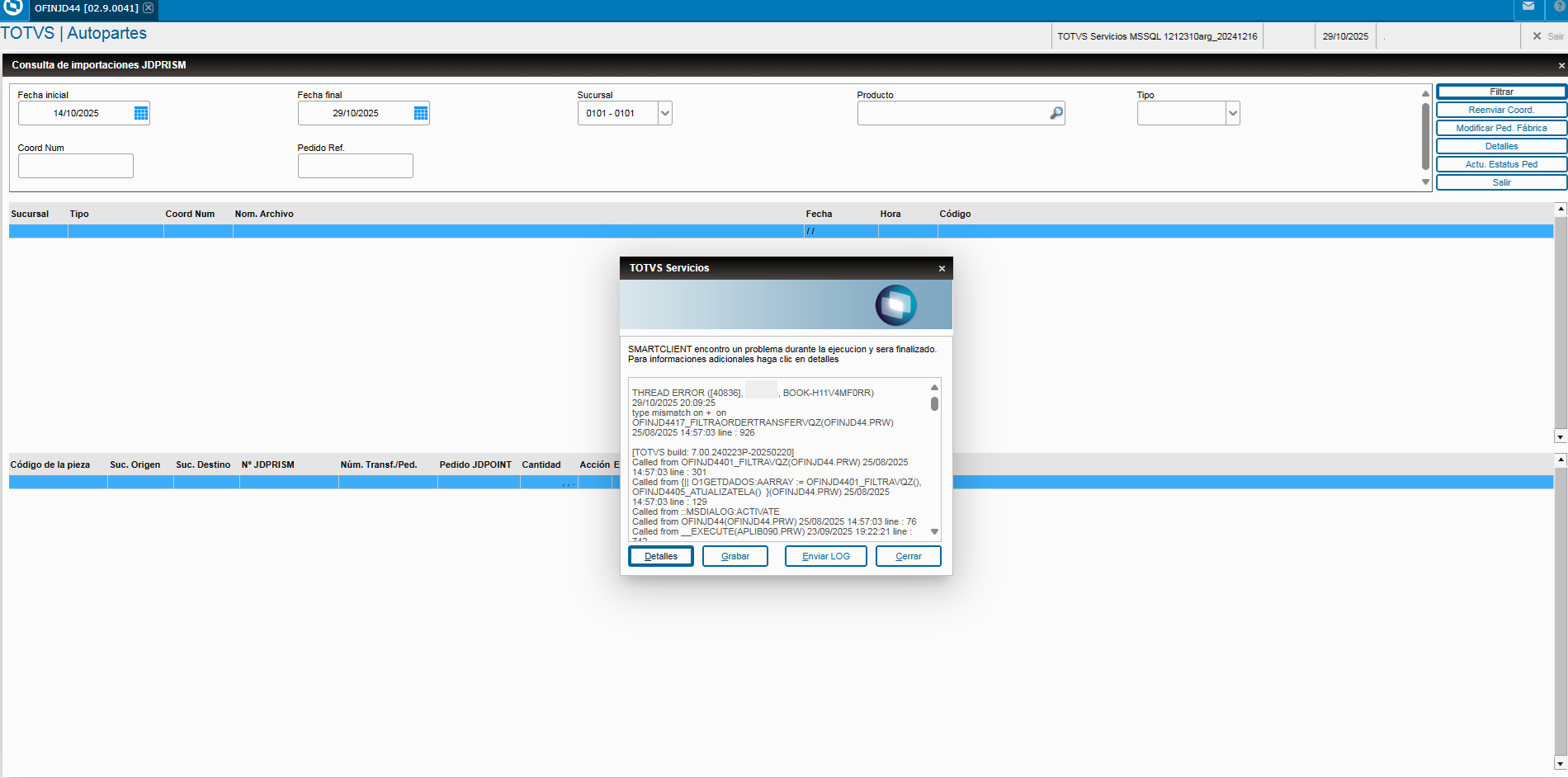Screen dimensions: 1568x778
Task: Expand the Sucursal dropdown
Action: 665,113
